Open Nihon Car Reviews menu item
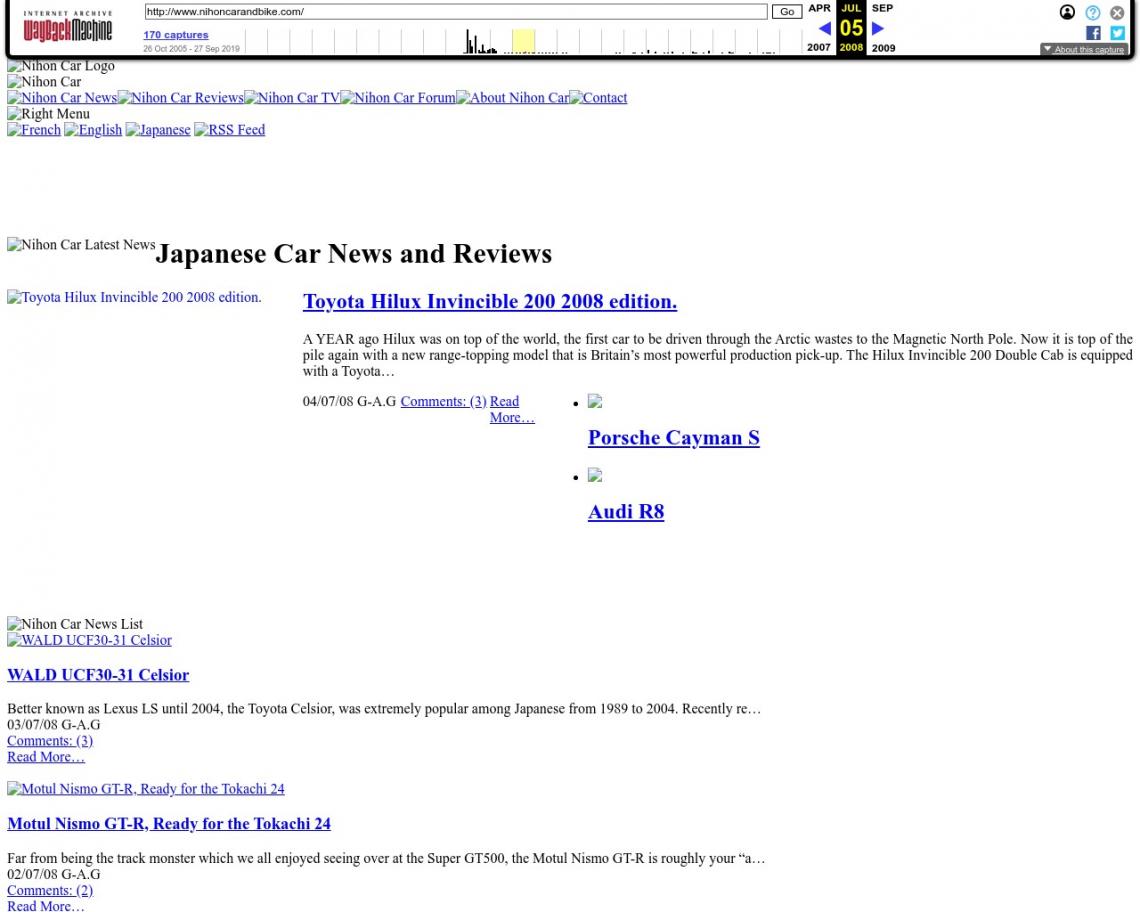This screenshot has height=912, width=1140. pos(180,97)
